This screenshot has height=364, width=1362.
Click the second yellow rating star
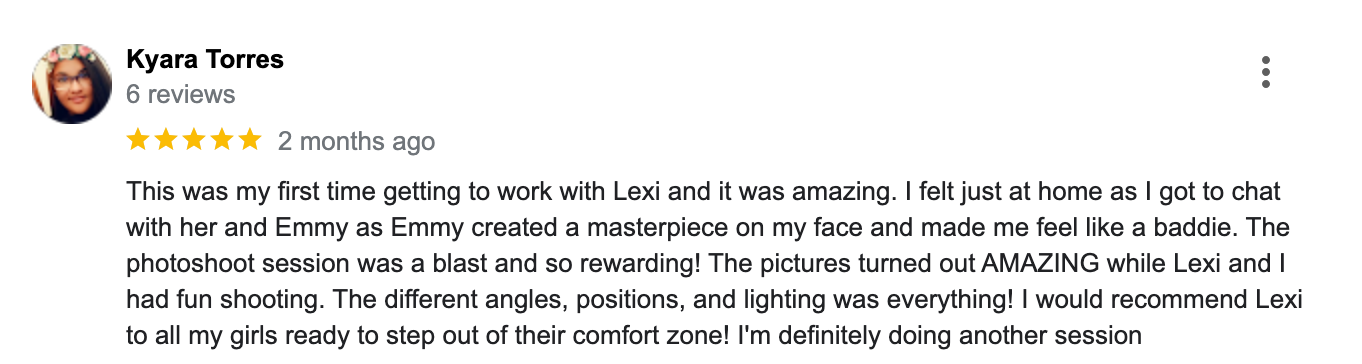(167, 140)
